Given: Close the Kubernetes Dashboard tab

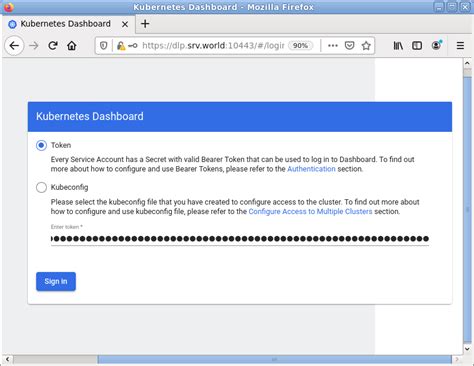Looking at the screenshot, I should pyautogui.click(x=125, y=24).
